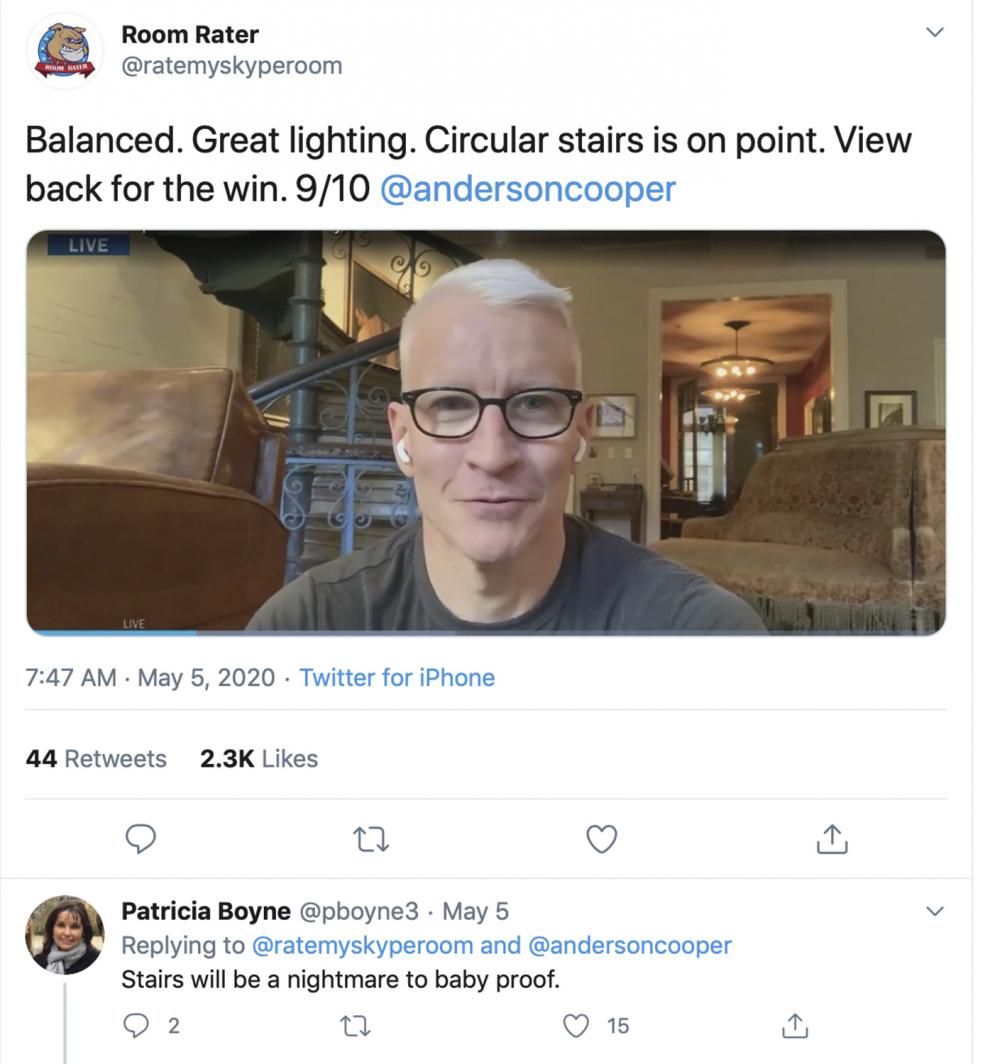
Task: Open the @andersoncooper mention in tweet
Action: coord(528,189)
